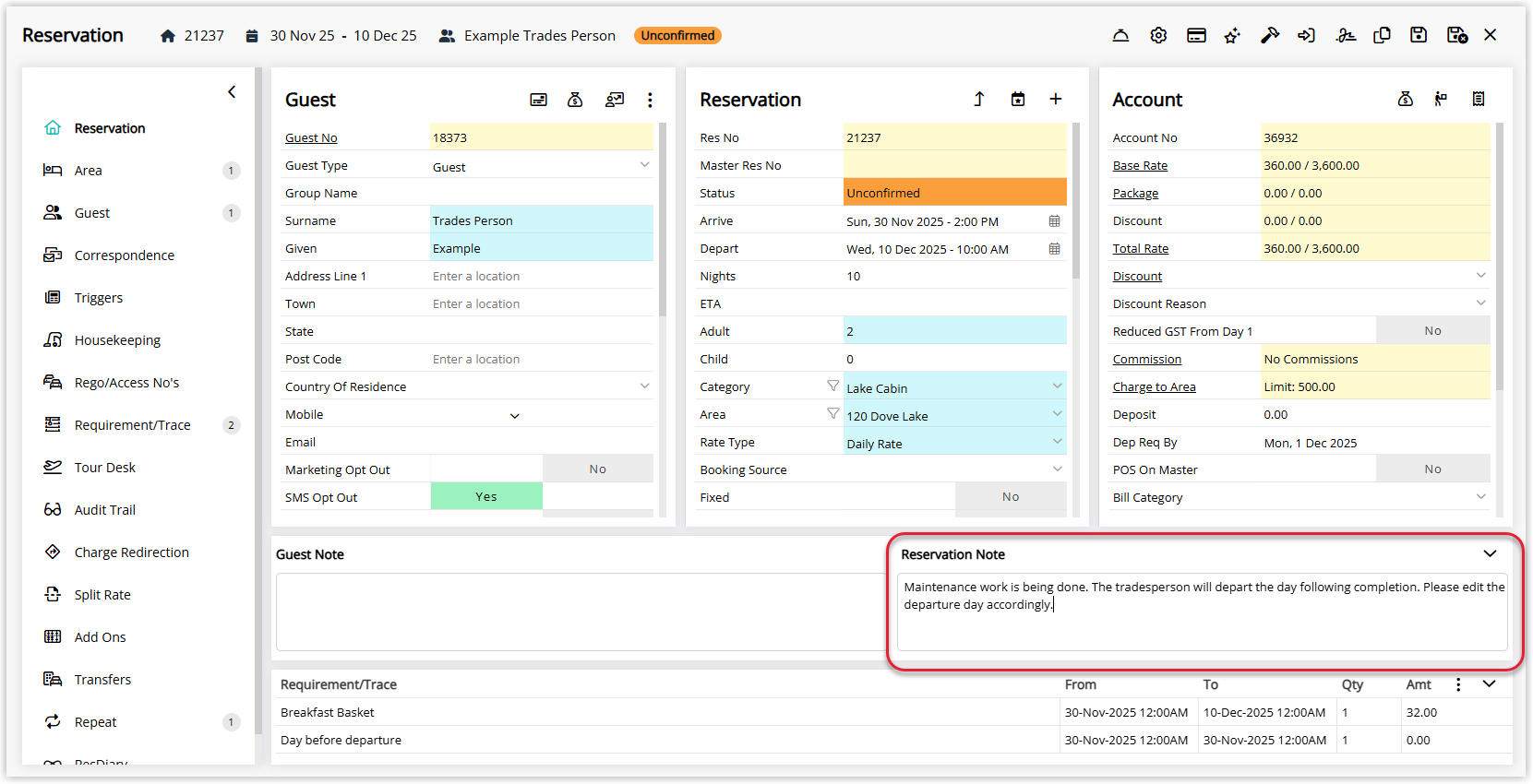This screenshot has height=784, width=1533.
Task: Expand the Discount Reason dropdown
Action: tap(1480, 303)
